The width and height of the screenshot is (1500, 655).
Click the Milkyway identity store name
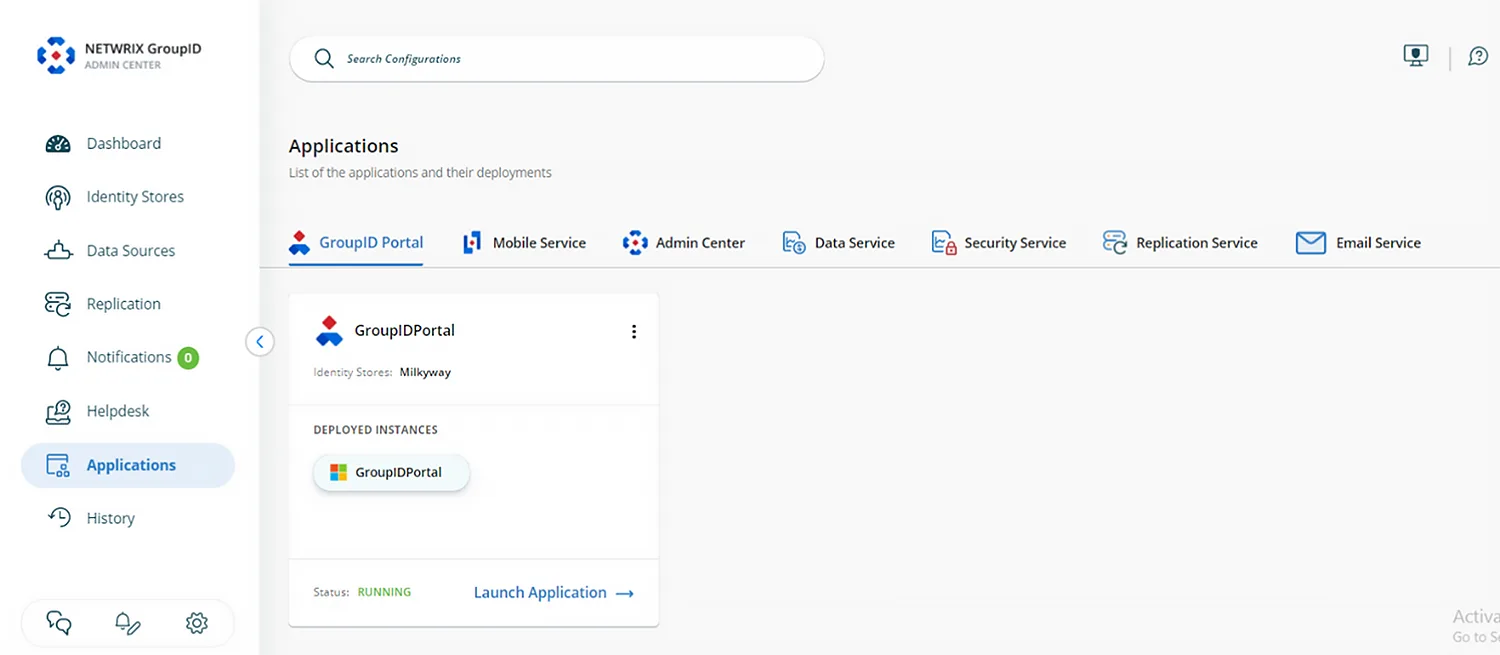click(x=425, y=373)
